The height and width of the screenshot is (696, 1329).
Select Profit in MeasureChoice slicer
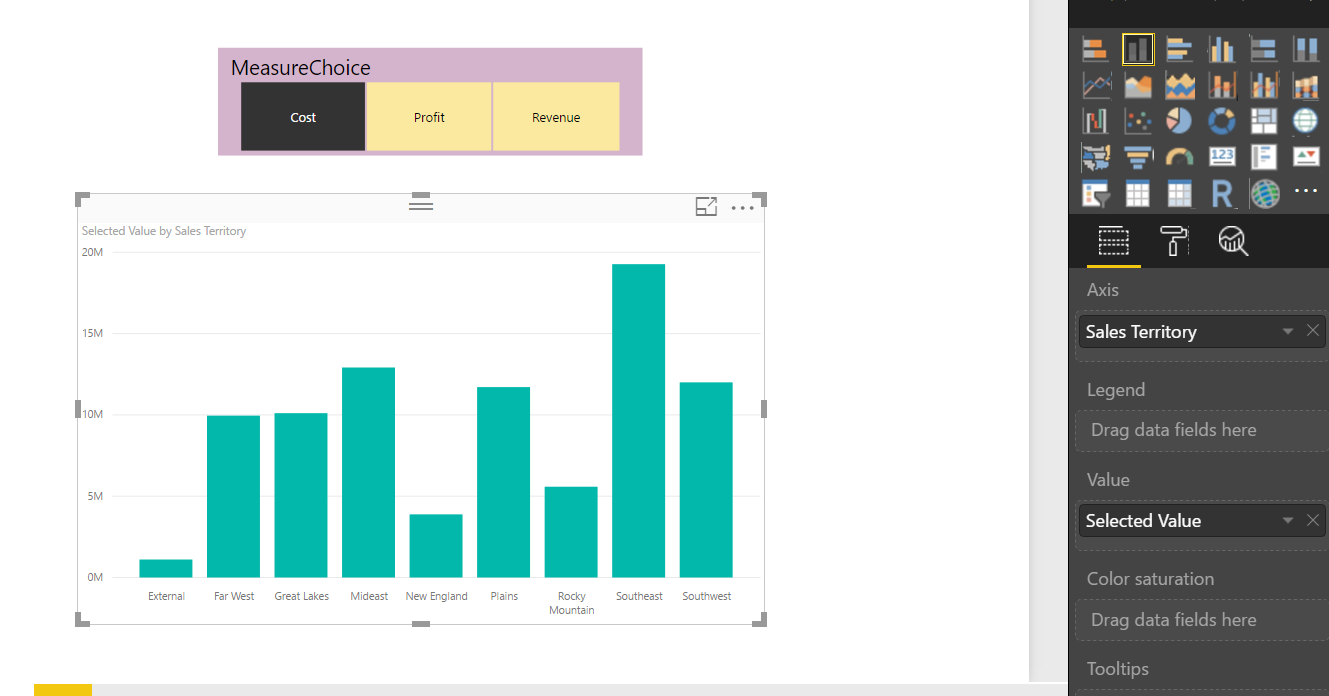click(x=429, y=117)
